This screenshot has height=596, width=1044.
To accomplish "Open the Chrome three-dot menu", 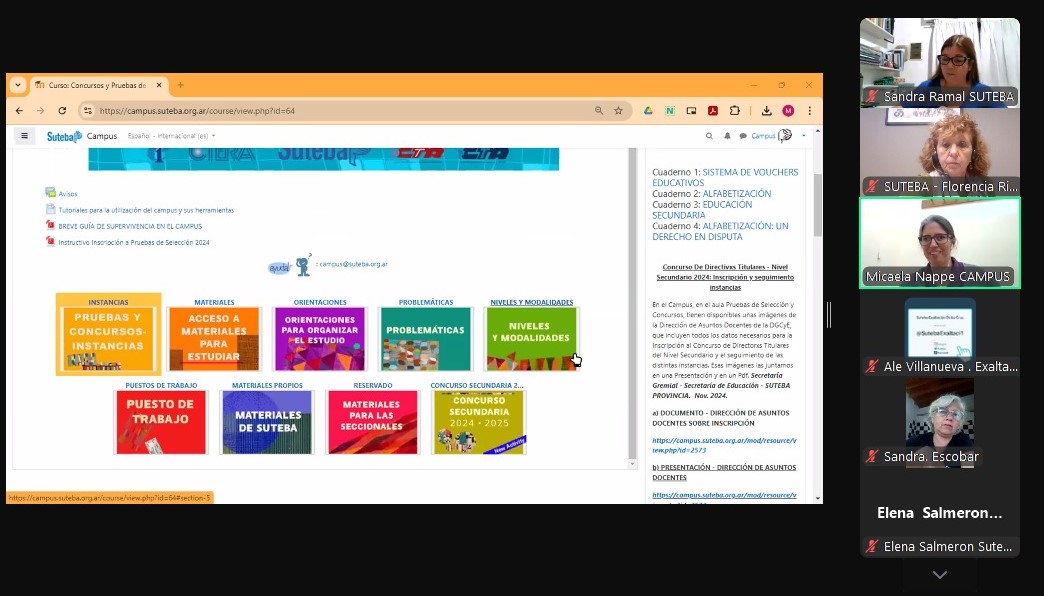I will [x=809, y=111].
